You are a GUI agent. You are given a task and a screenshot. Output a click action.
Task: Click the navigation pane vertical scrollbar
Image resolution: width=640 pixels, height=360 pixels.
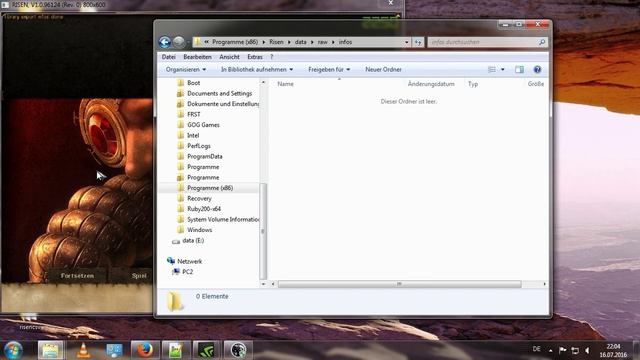pyautogui.click(x=263, y=231)
